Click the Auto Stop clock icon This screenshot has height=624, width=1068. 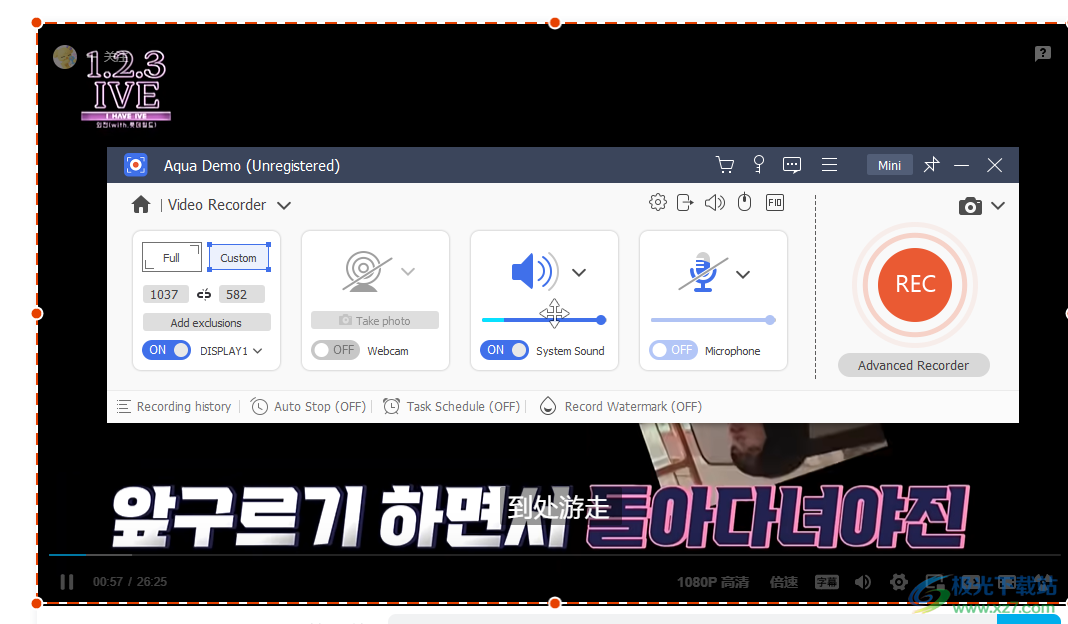(x=259, y=407)
